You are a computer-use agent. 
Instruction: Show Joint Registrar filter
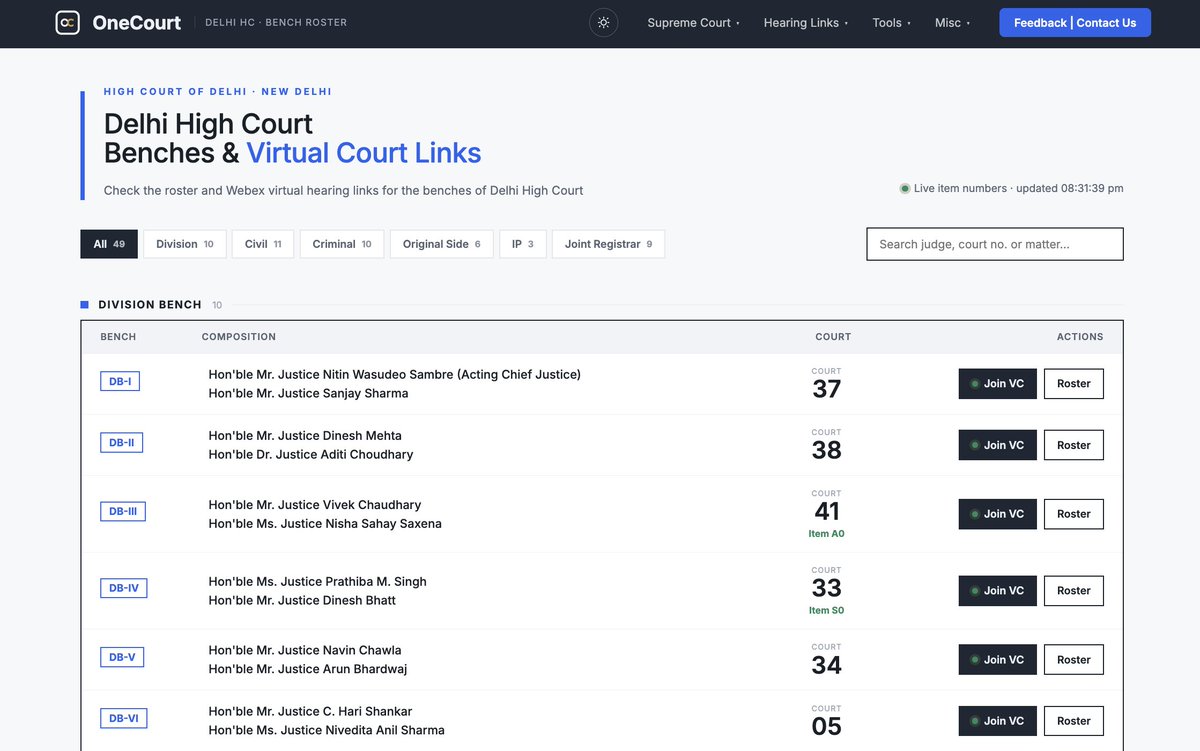pos(608,244)
